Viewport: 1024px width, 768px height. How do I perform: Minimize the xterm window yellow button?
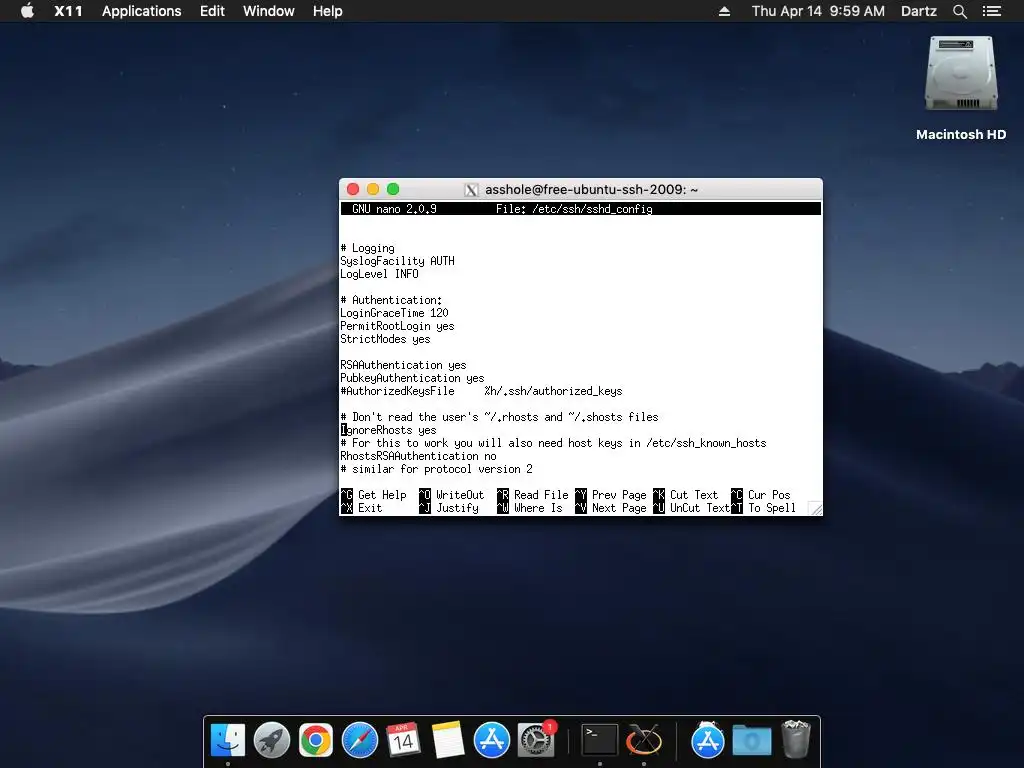pos(373,189)
